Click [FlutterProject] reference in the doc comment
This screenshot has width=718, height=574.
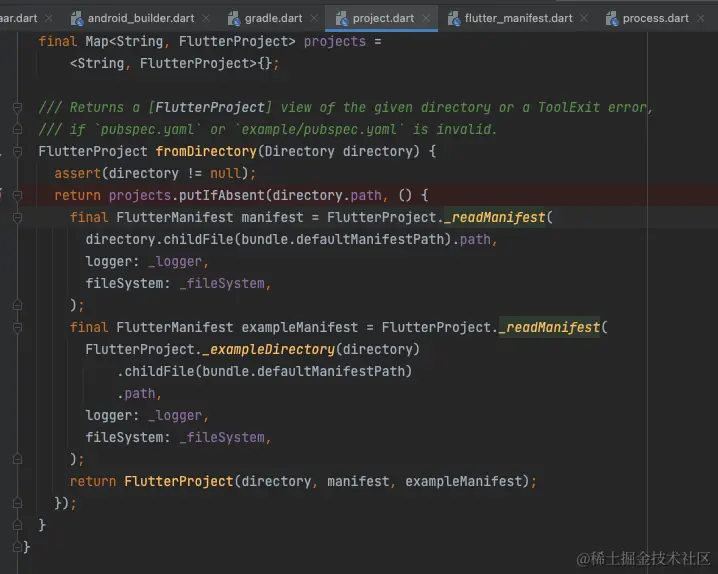click(210, 108)
